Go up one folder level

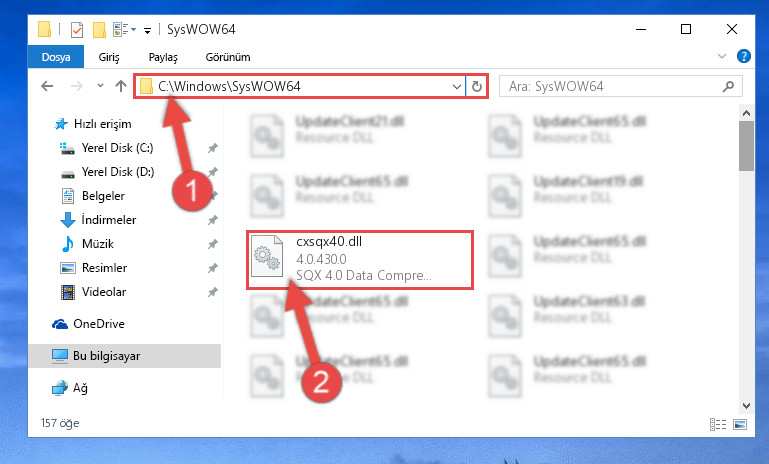click(121, 86)
